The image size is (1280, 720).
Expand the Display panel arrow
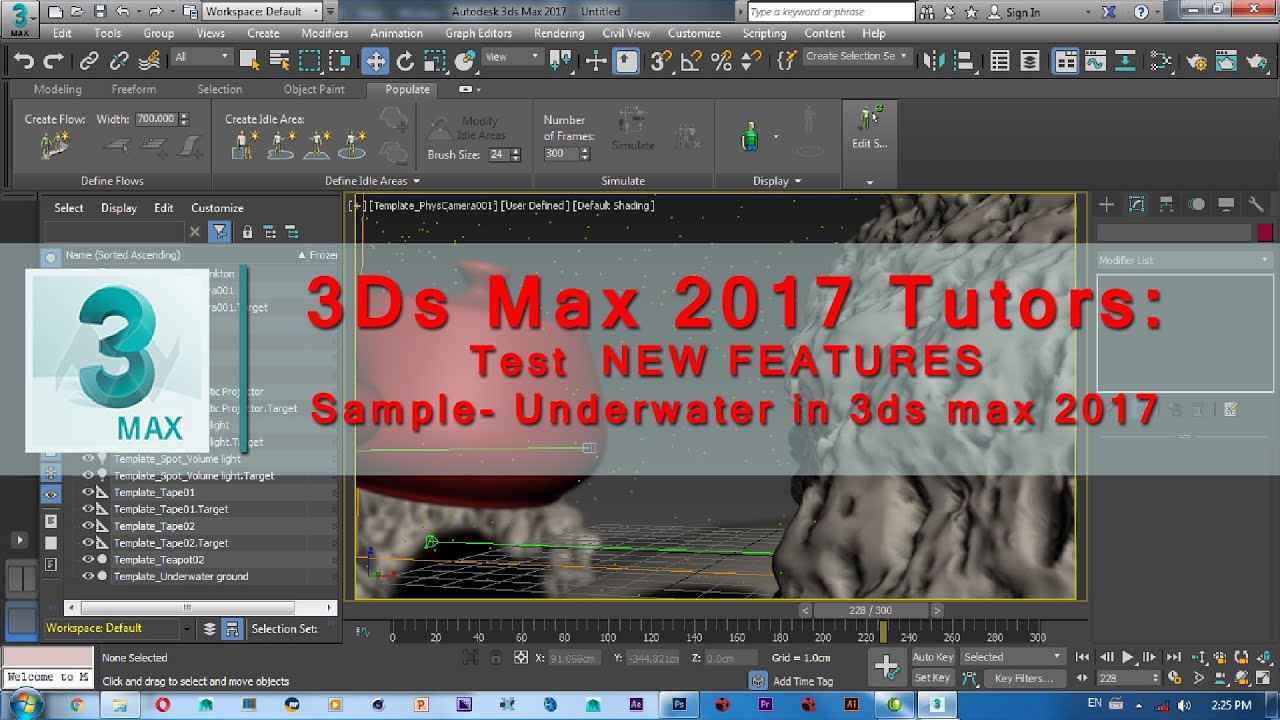pyautogui.click(x=797, y=181)
